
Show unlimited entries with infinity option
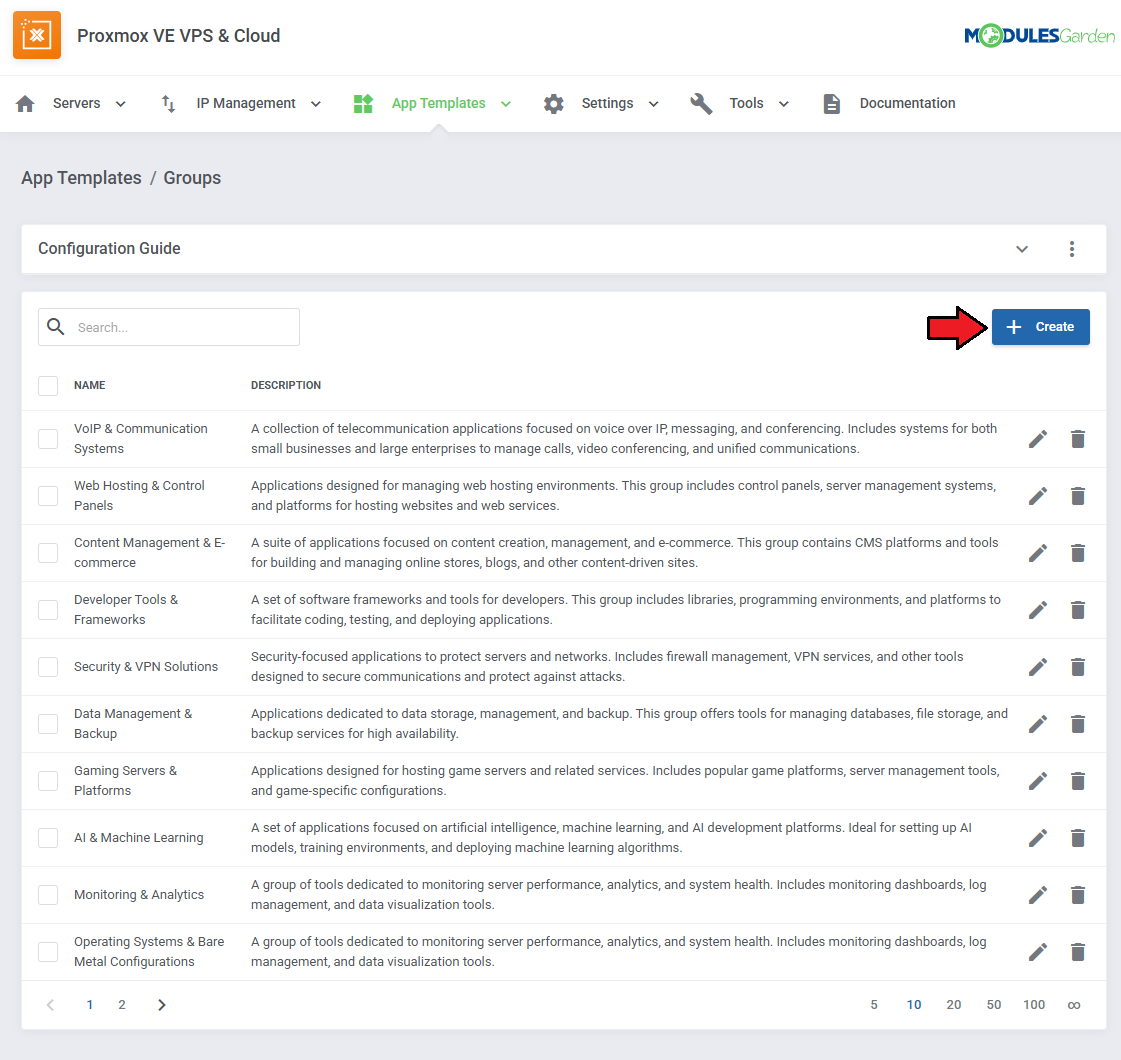point(1074,1005)
